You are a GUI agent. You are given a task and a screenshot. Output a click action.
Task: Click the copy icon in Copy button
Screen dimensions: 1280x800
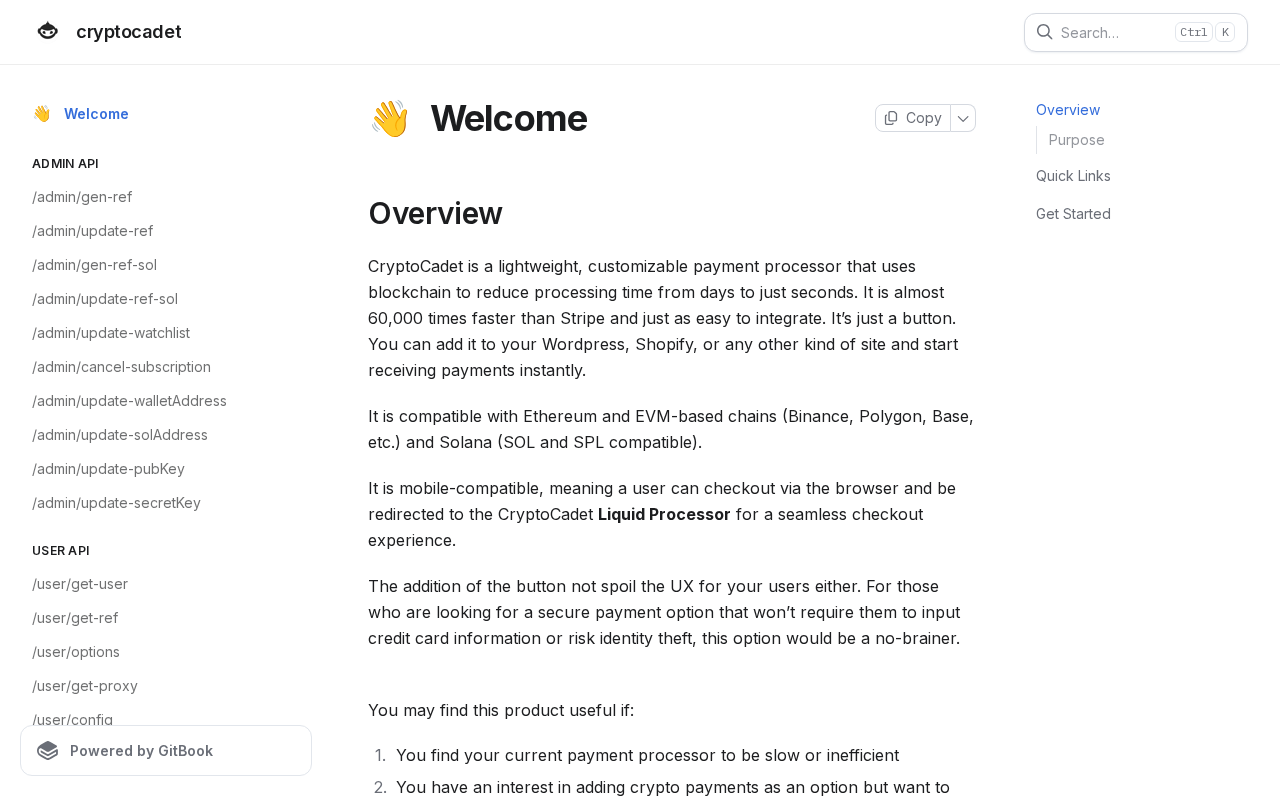(891, 118)
